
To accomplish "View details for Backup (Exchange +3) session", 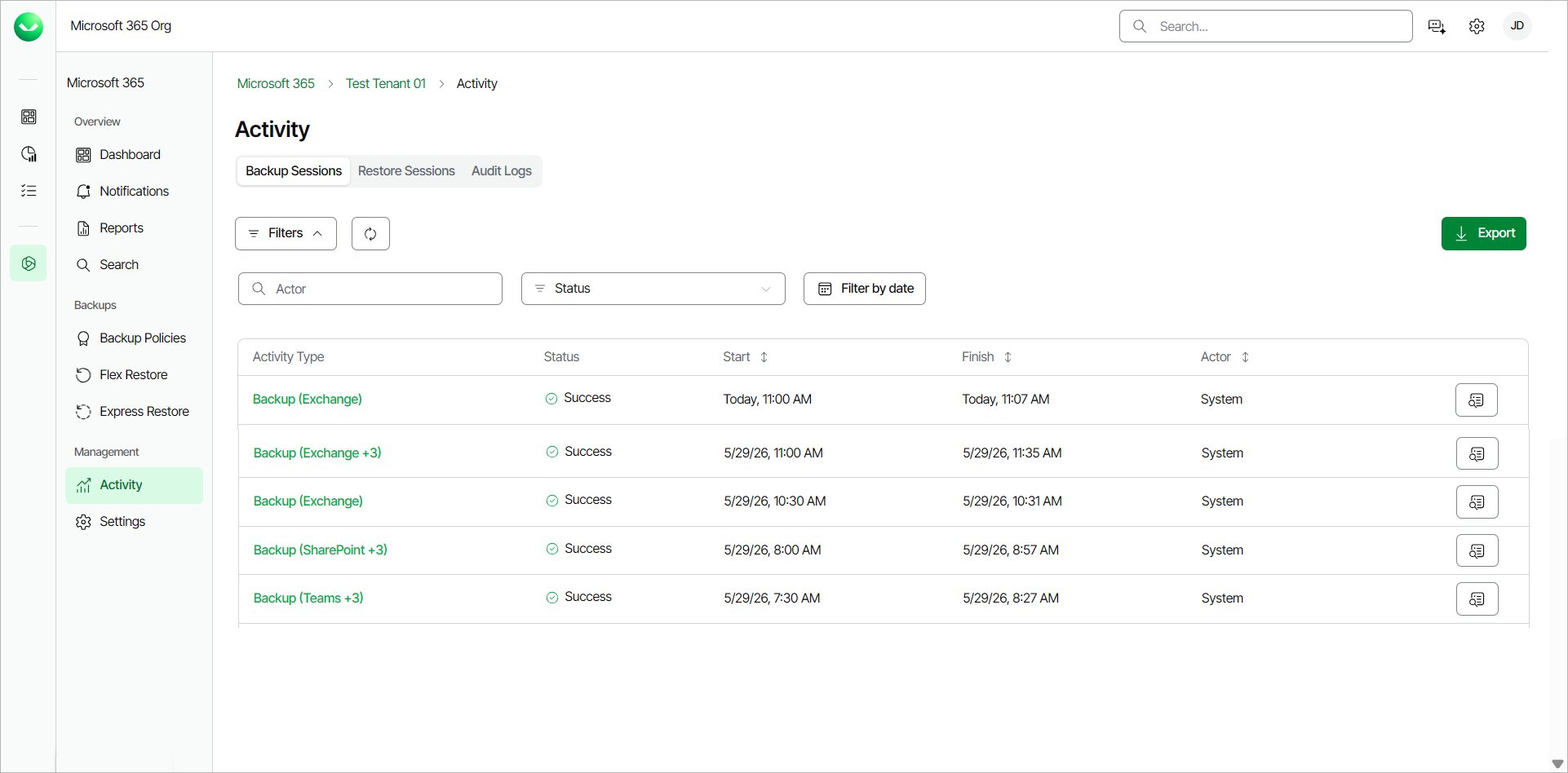I will point(1477,453).
